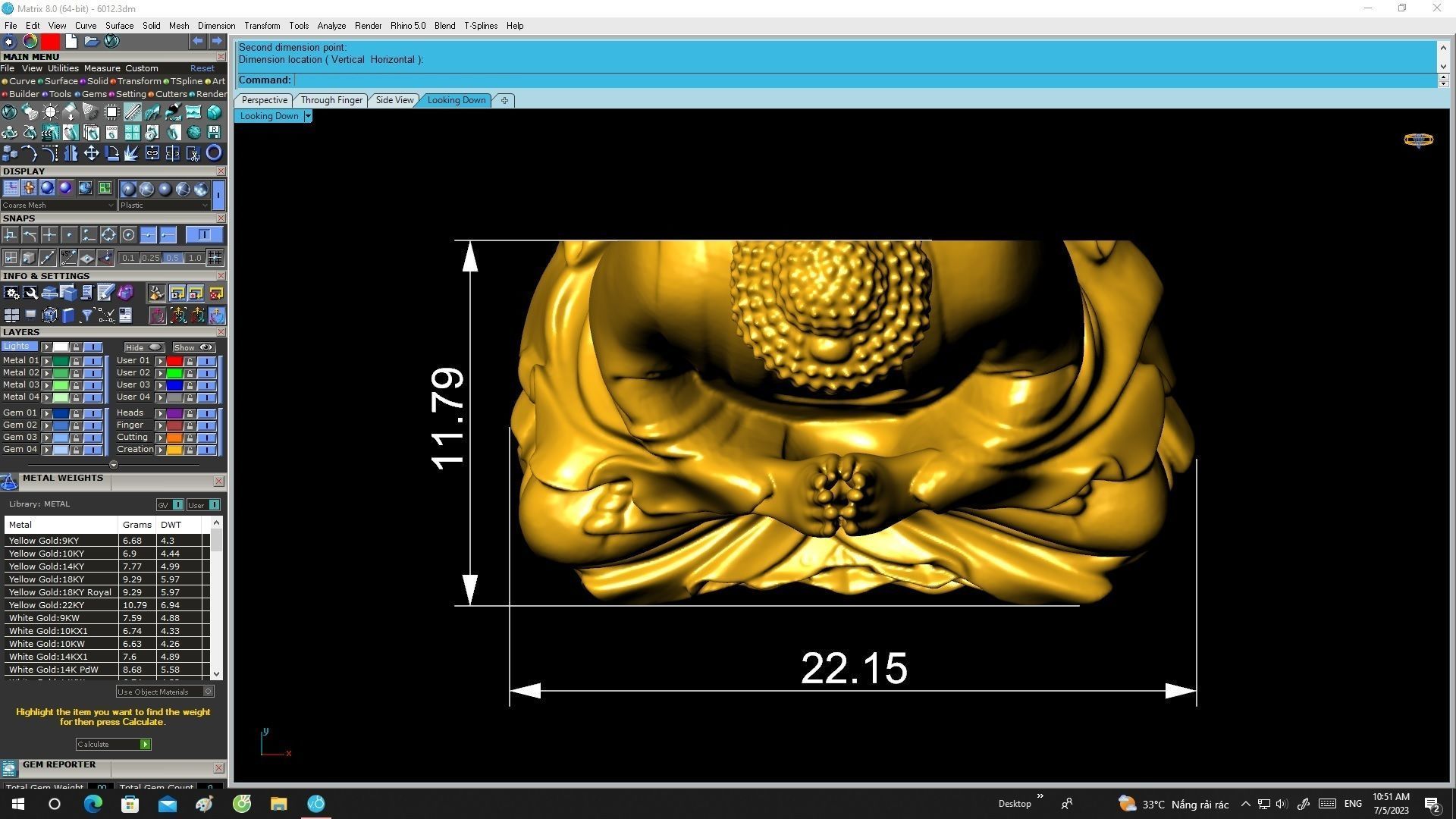Click the back arrow navigation button
Viewport: 1456px width, 819px height.
click(198, 41)
